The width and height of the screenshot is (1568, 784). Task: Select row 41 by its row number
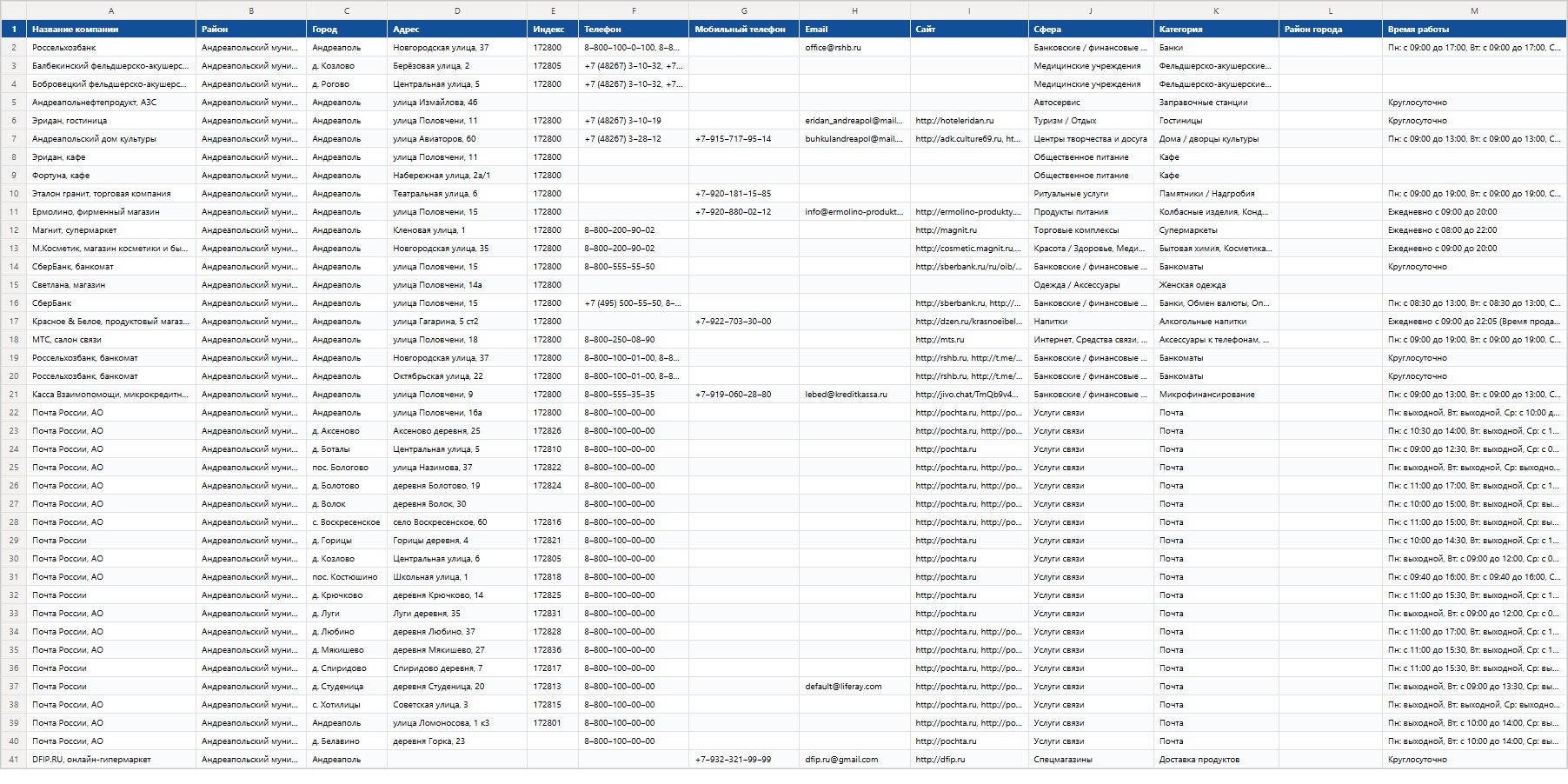tap(14, 759)
